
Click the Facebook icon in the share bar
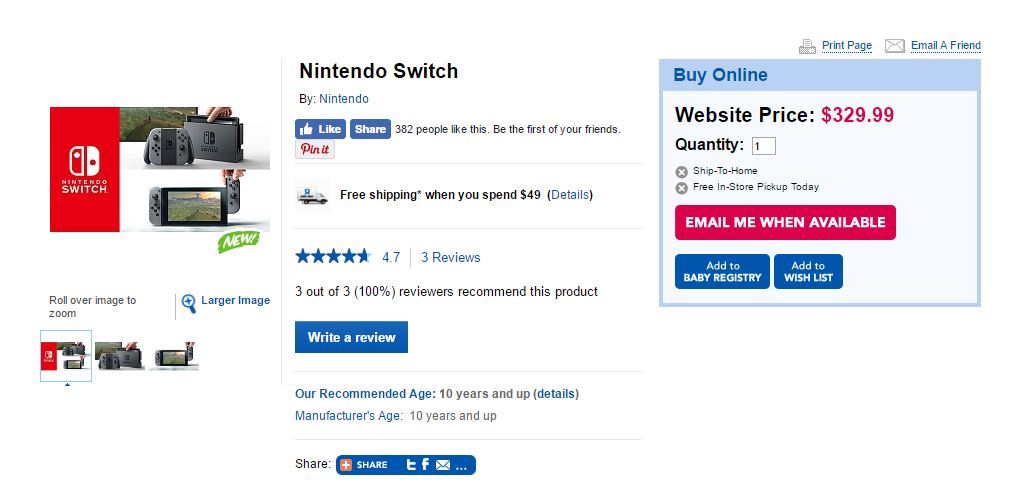[x=425, y=465]
